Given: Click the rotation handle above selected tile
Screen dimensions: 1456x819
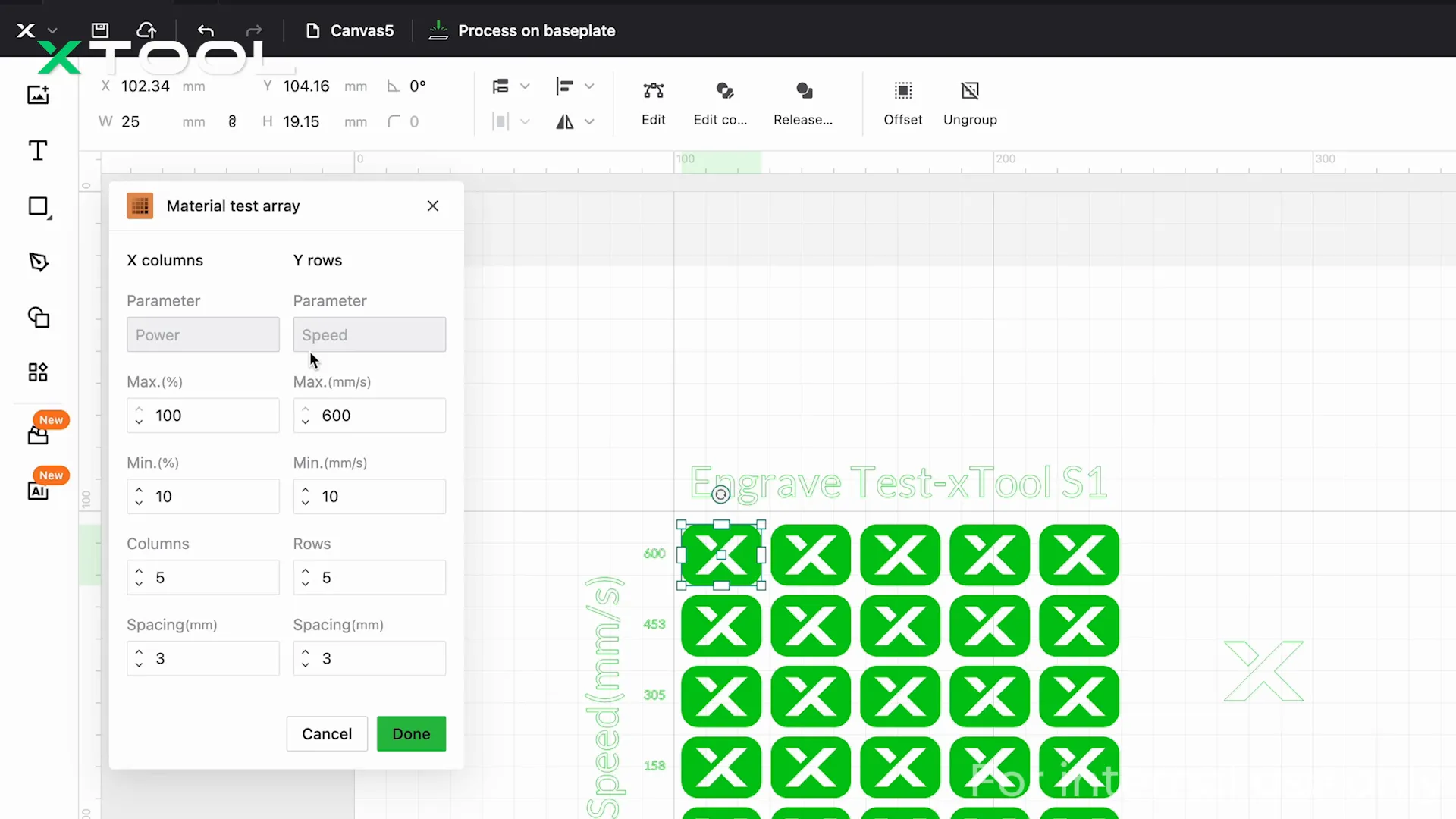Looking at the screenshot, I should click(x=721, y=495).
